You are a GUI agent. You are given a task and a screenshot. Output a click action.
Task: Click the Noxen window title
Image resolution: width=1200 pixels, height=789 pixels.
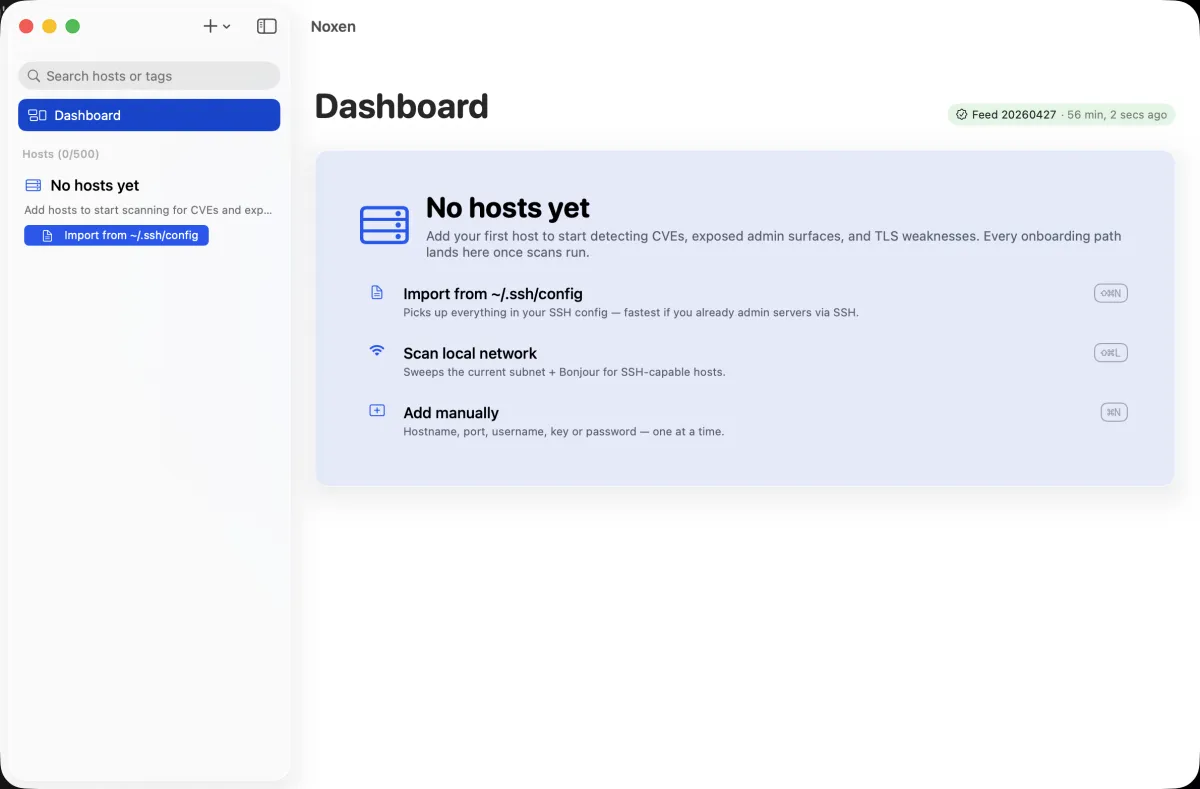[x=333, y=26]
